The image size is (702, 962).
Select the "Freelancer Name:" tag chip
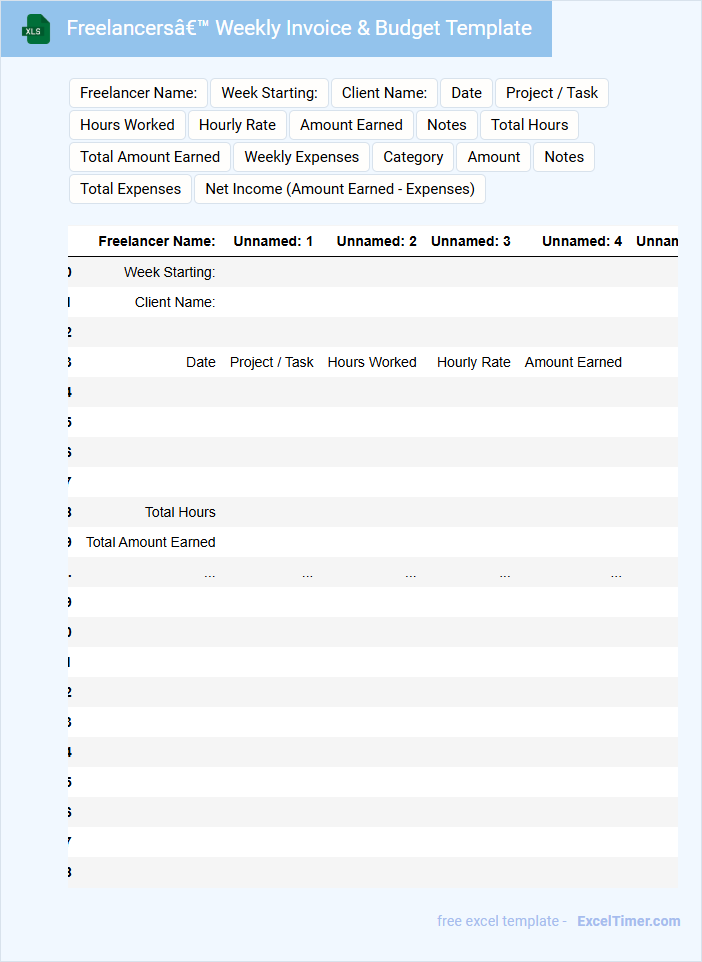click(x=138, y=93)
